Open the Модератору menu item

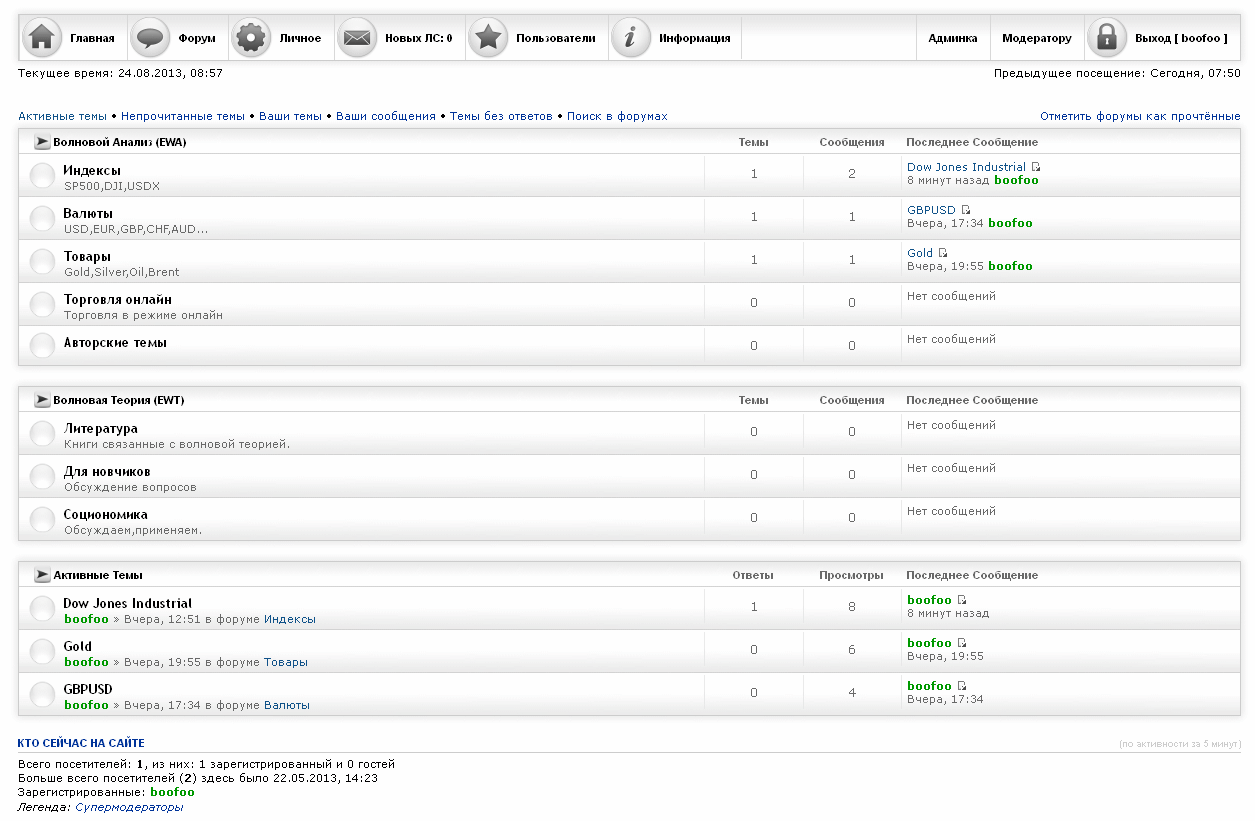point(1036,38)
